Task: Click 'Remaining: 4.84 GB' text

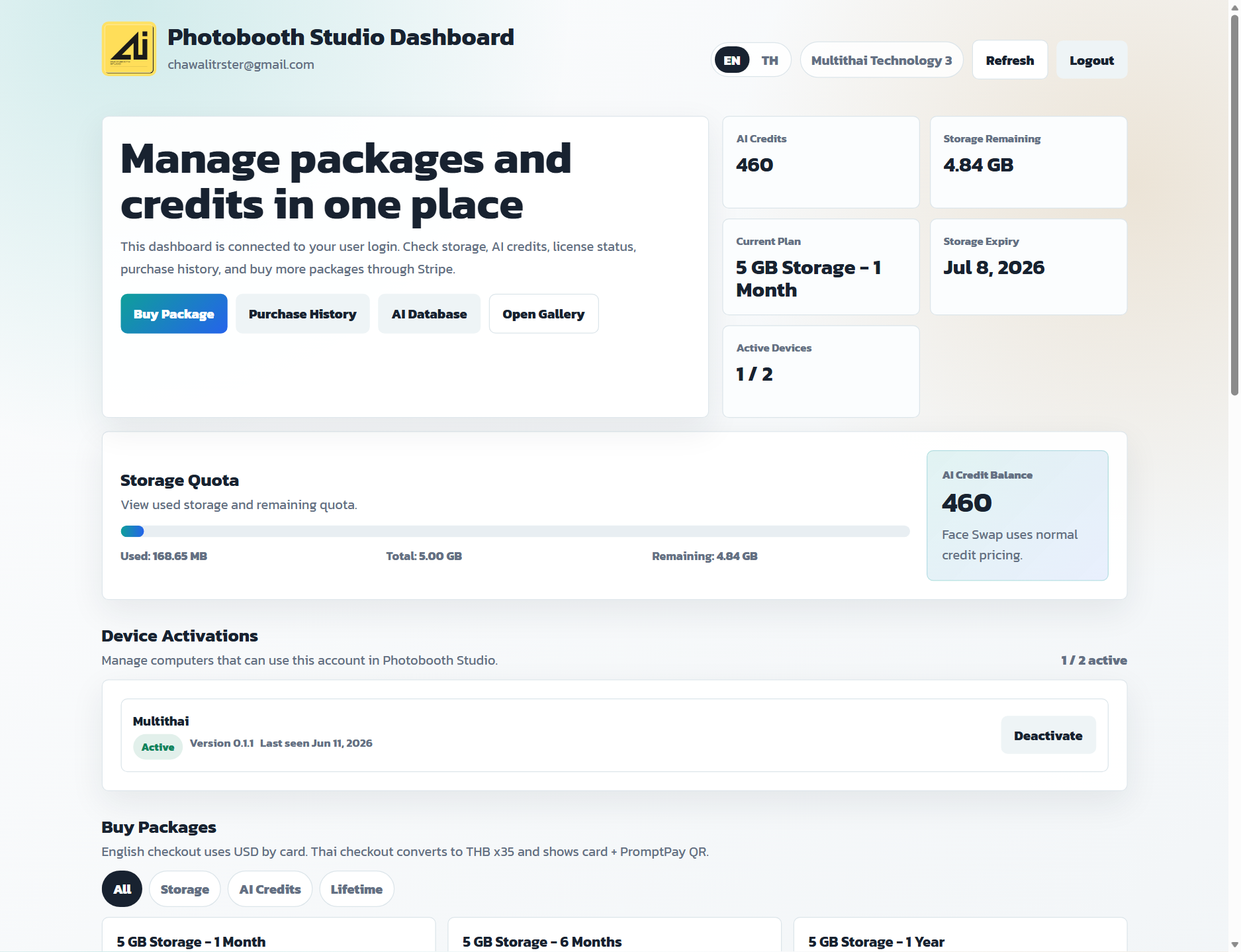Action: coord(705,556)
